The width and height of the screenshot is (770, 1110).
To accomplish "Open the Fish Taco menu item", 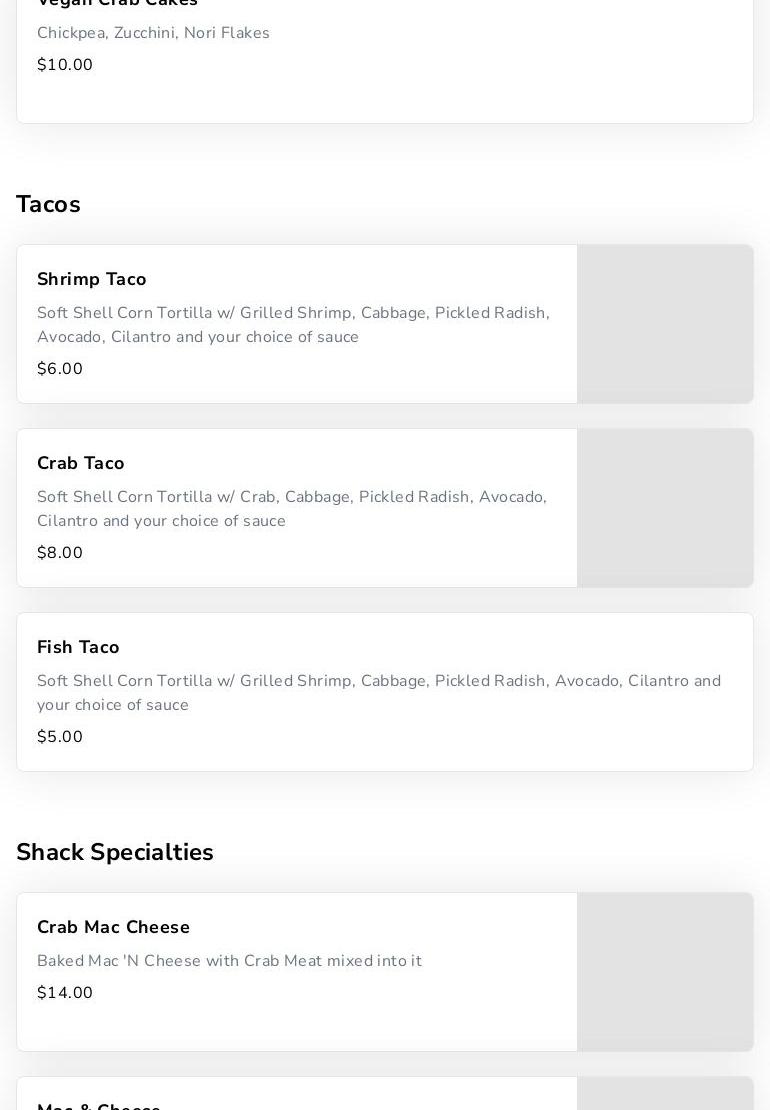I will 78,647.
